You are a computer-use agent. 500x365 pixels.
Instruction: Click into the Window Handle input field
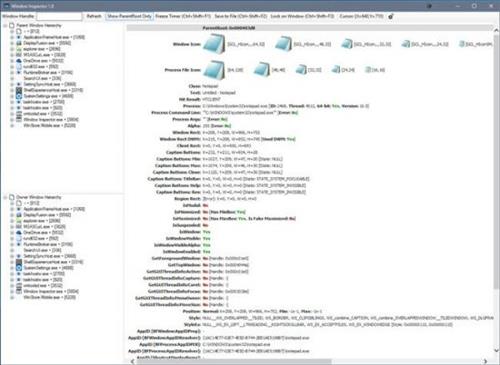click(59, 16)
